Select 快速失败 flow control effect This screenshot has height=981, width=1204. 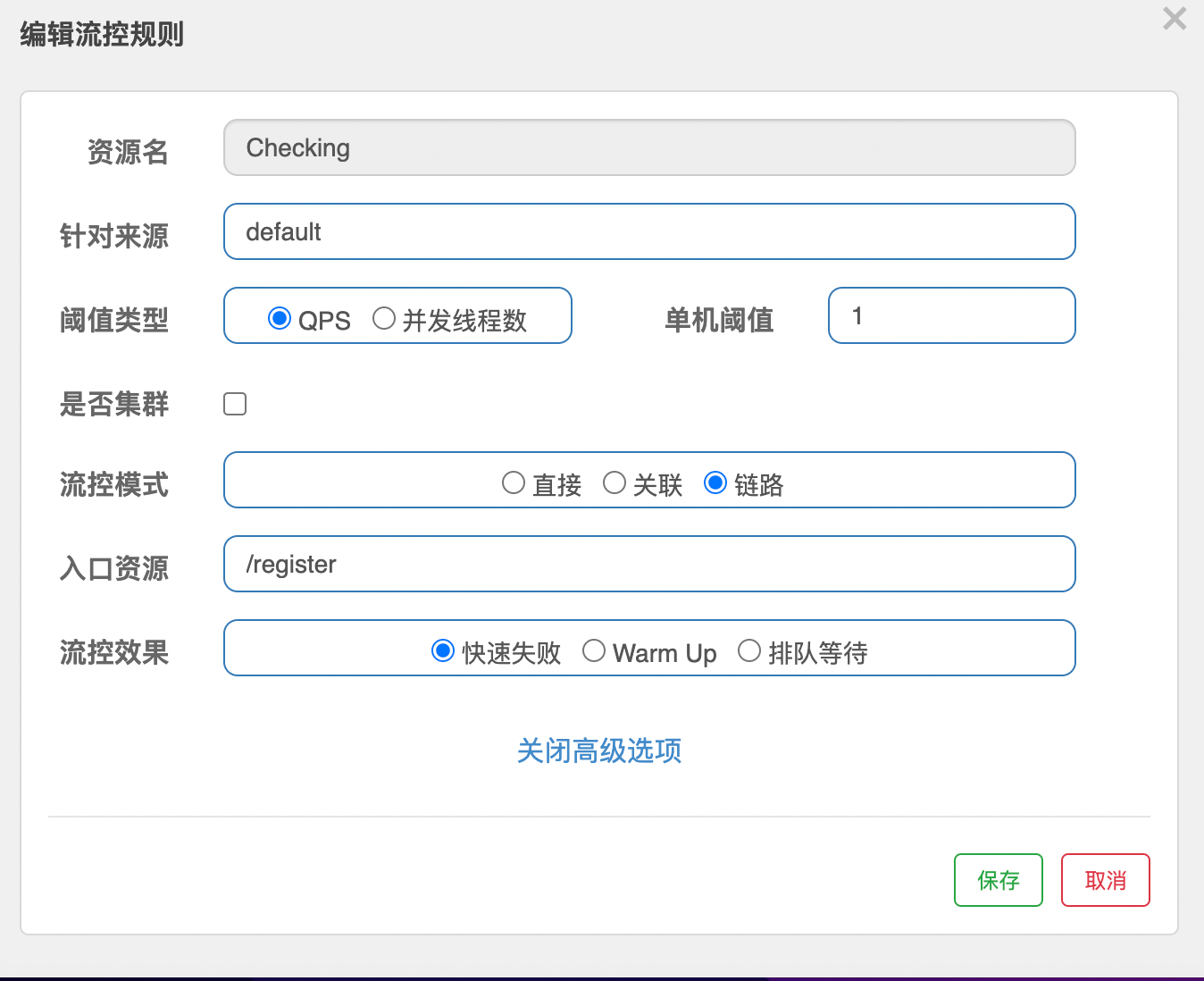coord(443,650)
